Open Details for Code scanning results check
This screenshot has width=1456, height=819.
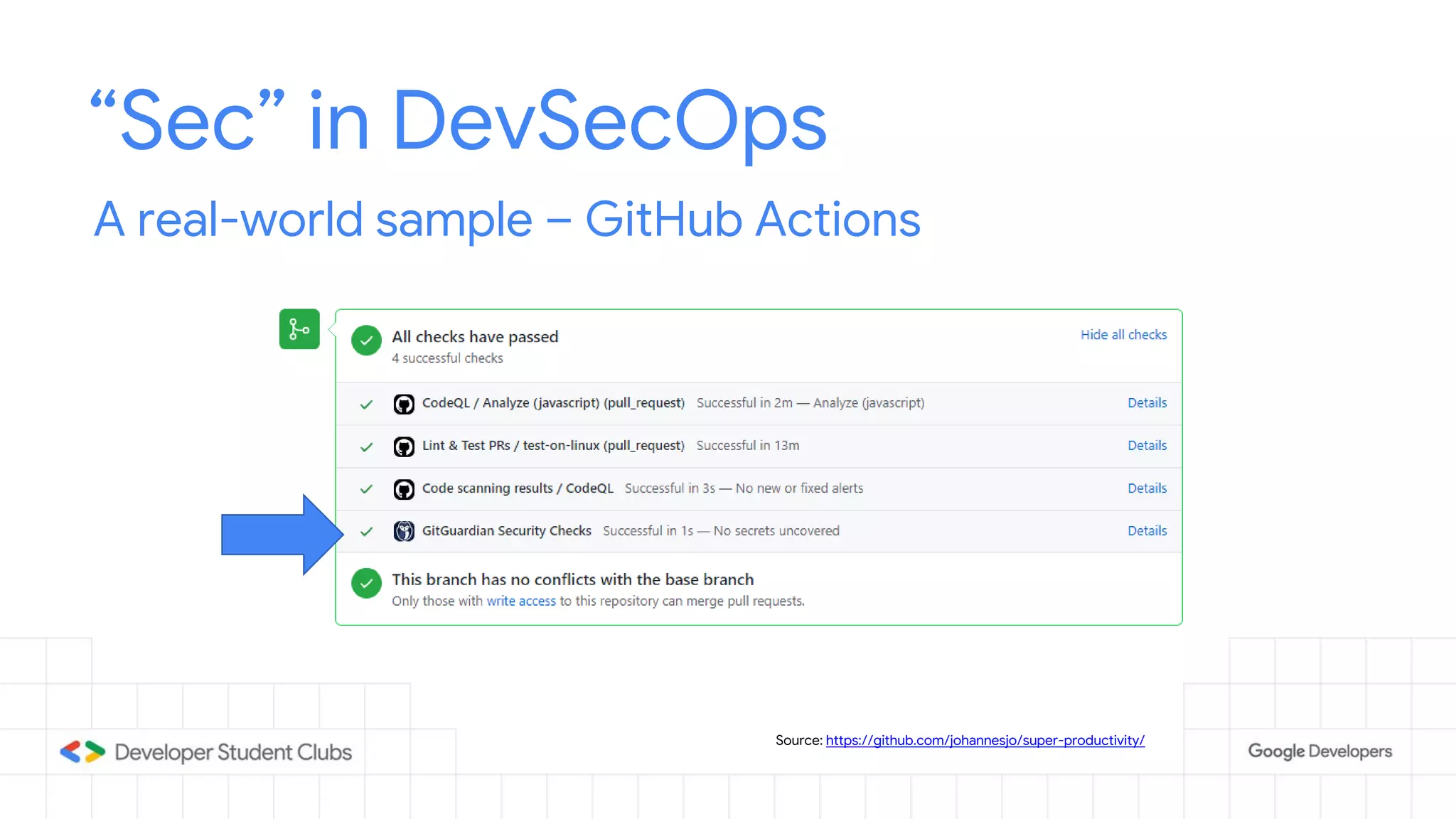click(x=1147, y=488)
